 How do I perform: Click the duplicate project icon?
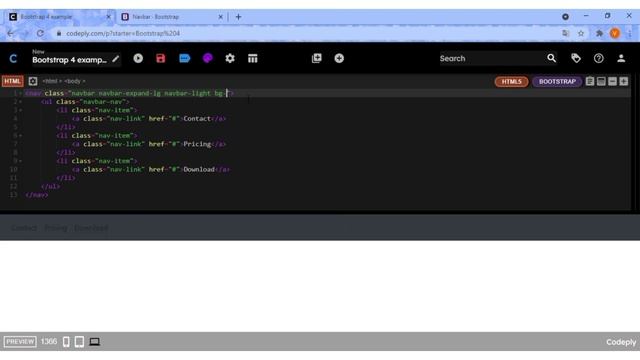(x=316, y=58)
